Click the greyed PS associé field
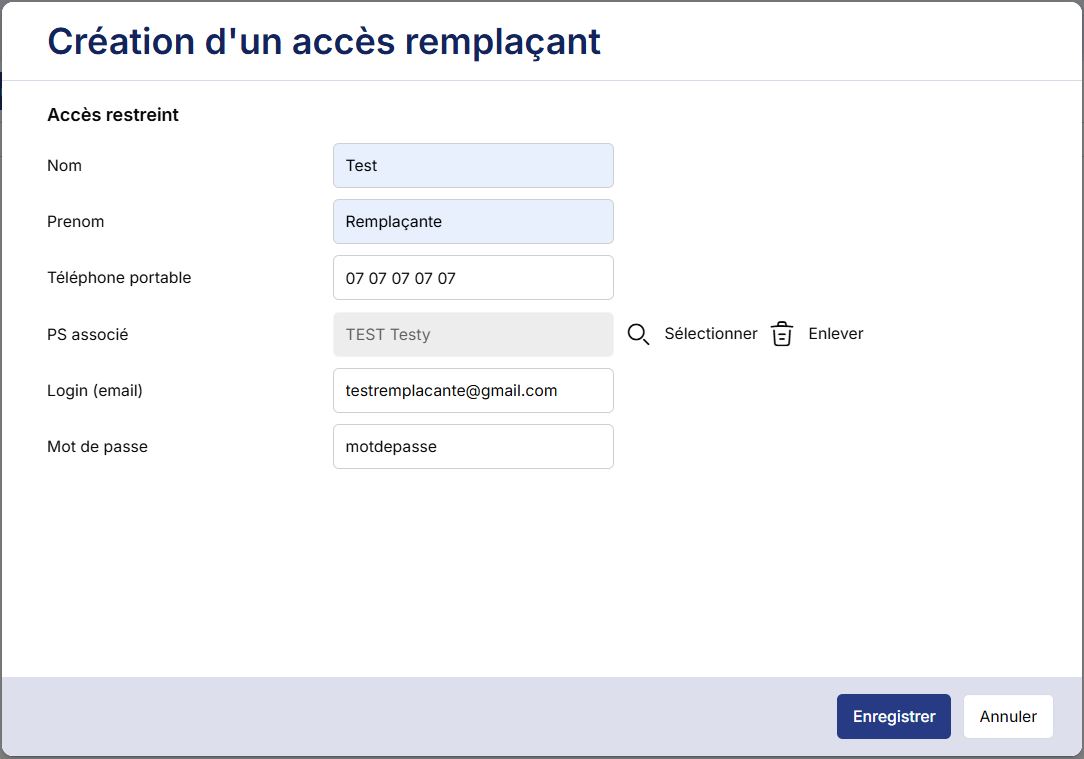This screenshot has height=759, width=1084. (473, 334)
